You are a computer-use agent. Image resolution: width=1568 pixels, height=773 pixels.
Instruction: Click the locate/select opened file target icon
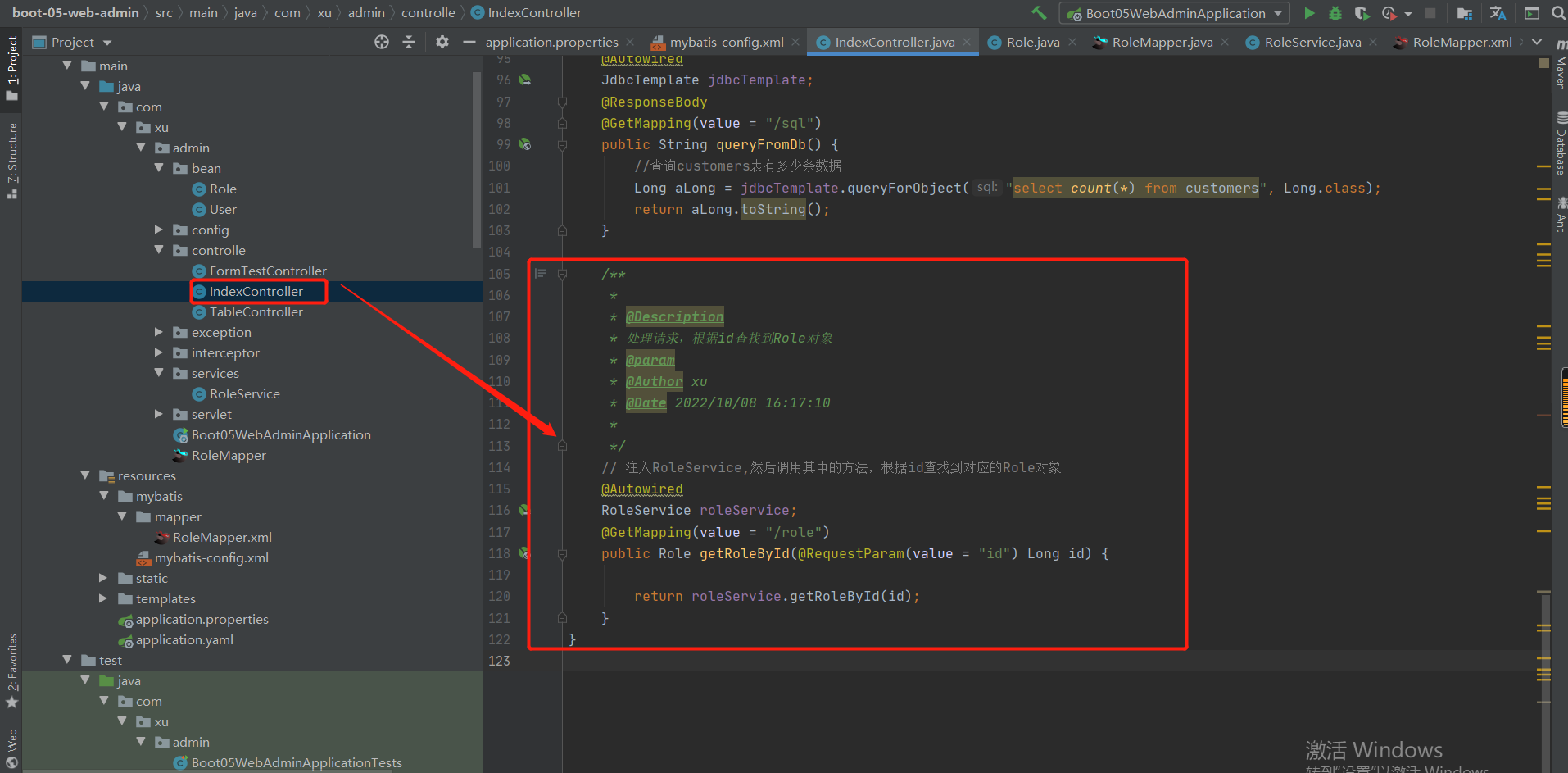click(382, 42)
